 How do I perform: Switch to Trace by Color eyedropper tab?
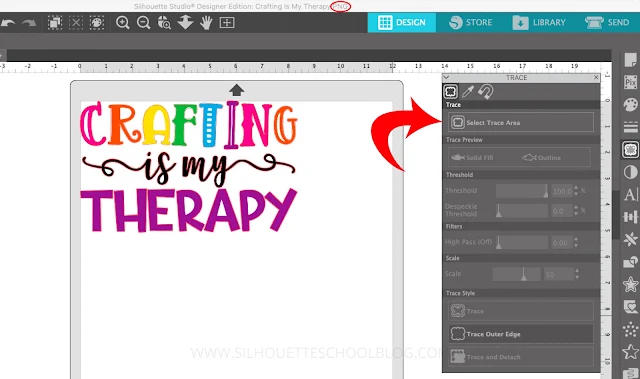(468, 91)
